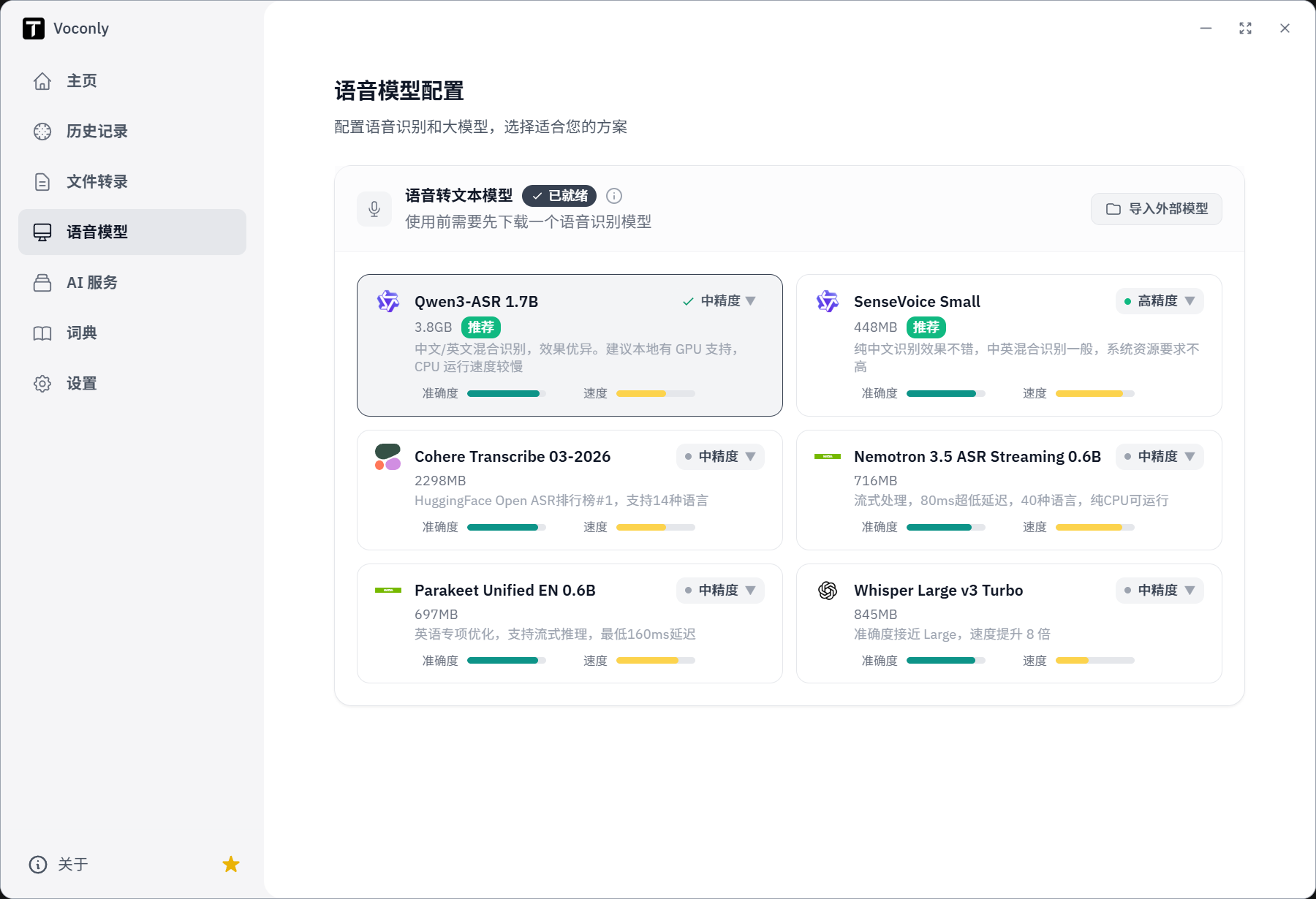The image size is (1316, 899).
Task: Open Qwen3-ASR 中精度 precision dropdown
Action: pyautogui.click(x=719, y=301)
